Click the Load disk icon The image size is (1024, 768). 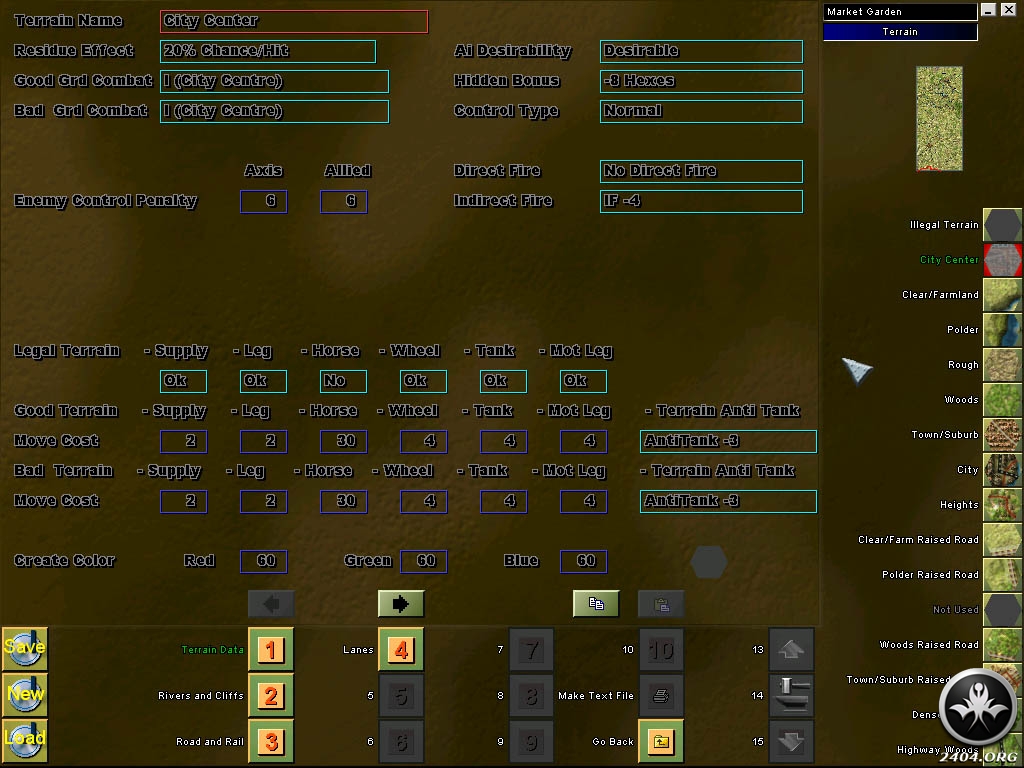pos(24,741)
